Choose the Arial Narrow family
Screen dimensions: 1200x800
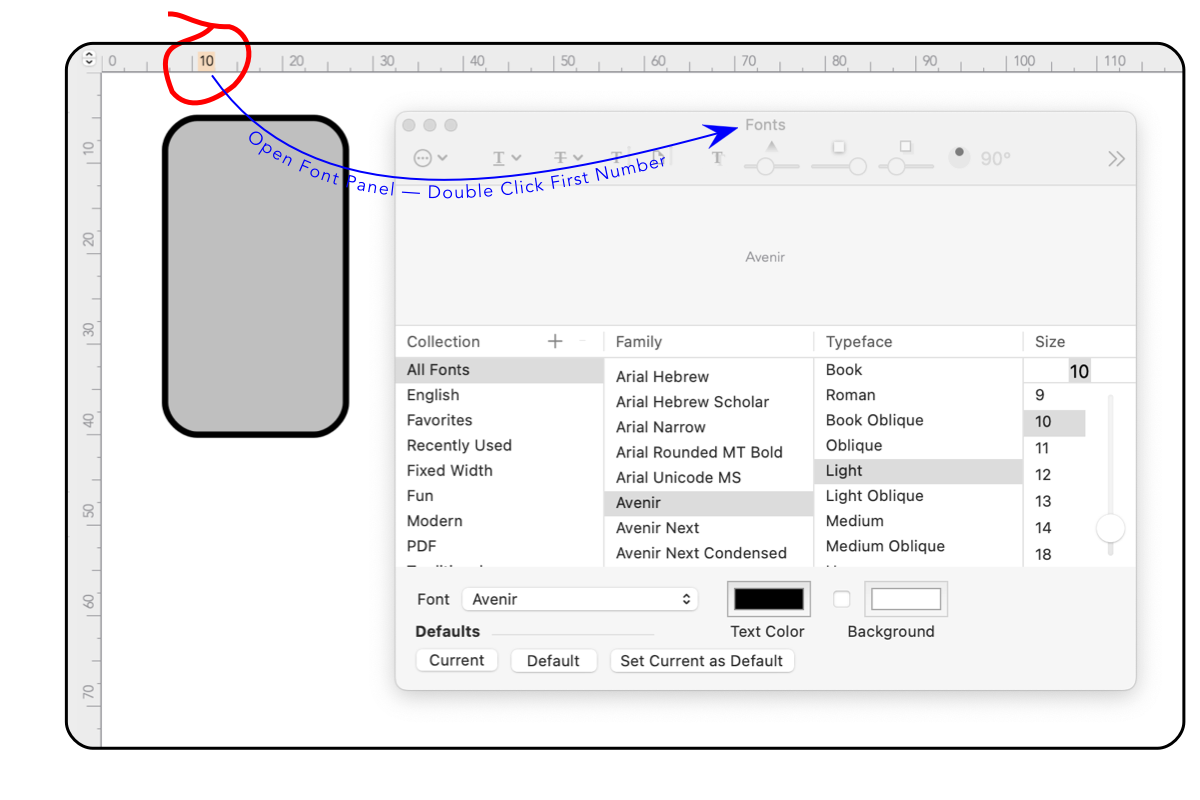[x=709, y=427]
